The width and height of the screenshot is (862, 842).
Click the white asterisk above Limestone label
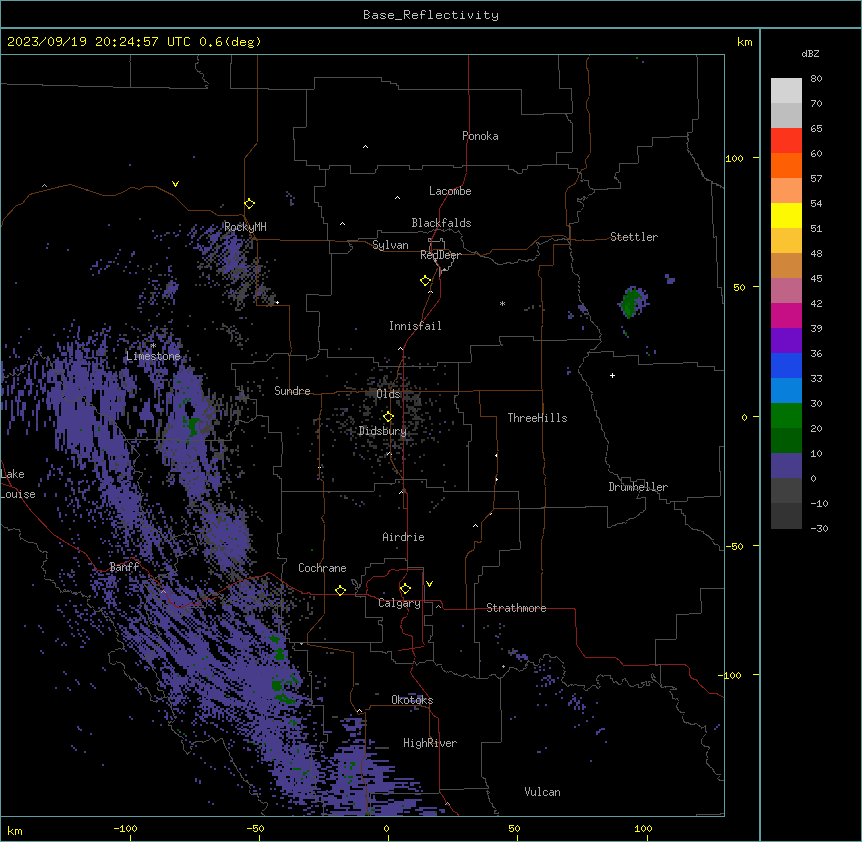tap(153, 346)
